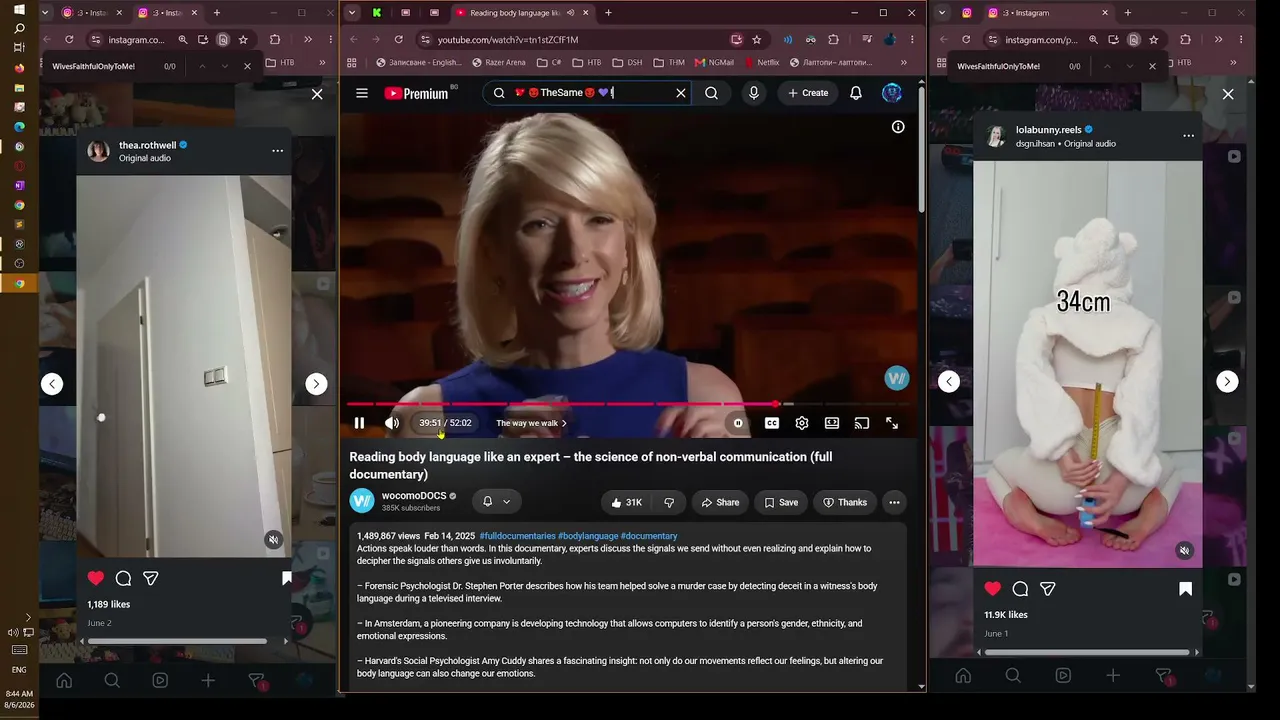Unlike the lolabunny.reels post heart
The image size is (1280, 720).
[x=992, y=589]
